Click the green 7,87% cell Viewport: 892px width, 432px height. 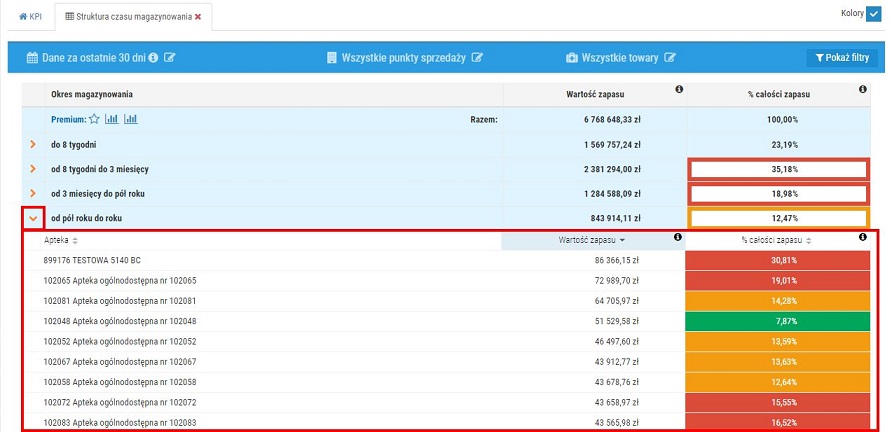[783, 321]
